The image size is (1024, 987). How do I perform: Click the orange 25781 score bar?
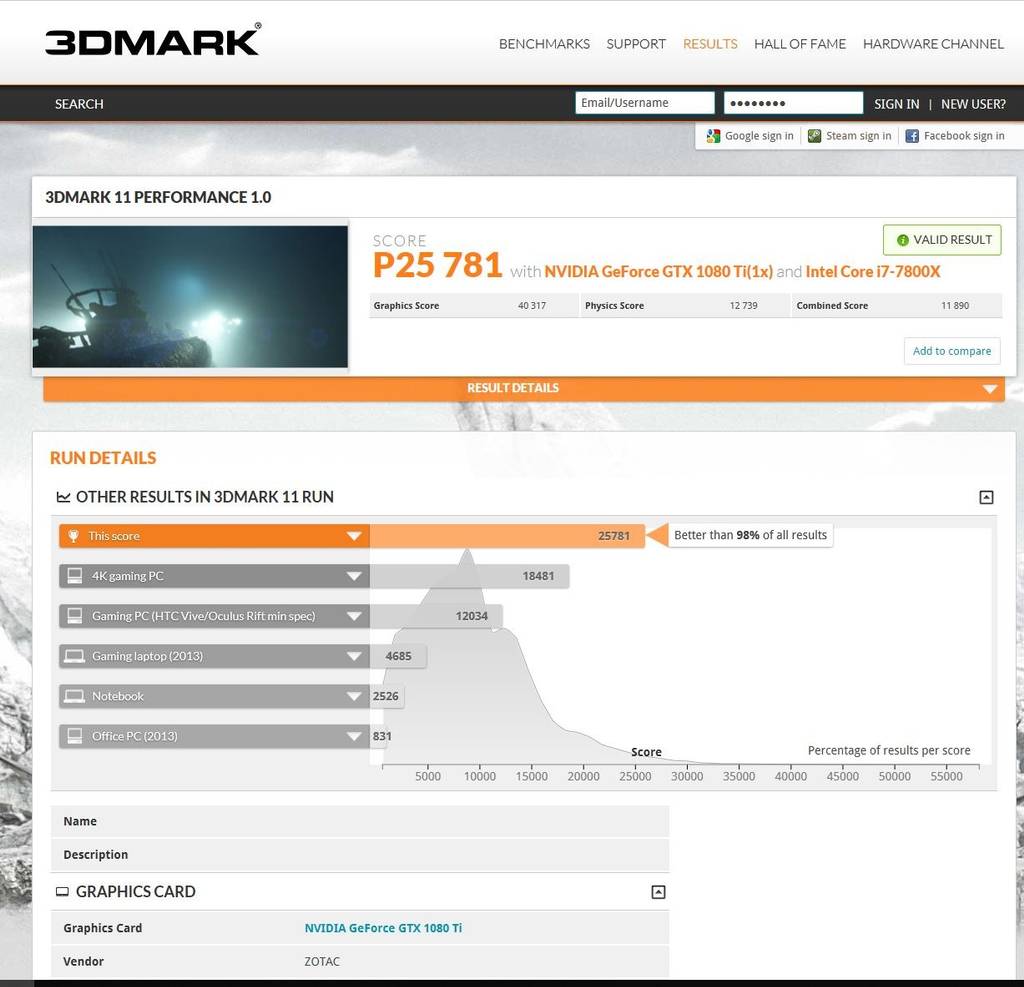coord(507,536)
